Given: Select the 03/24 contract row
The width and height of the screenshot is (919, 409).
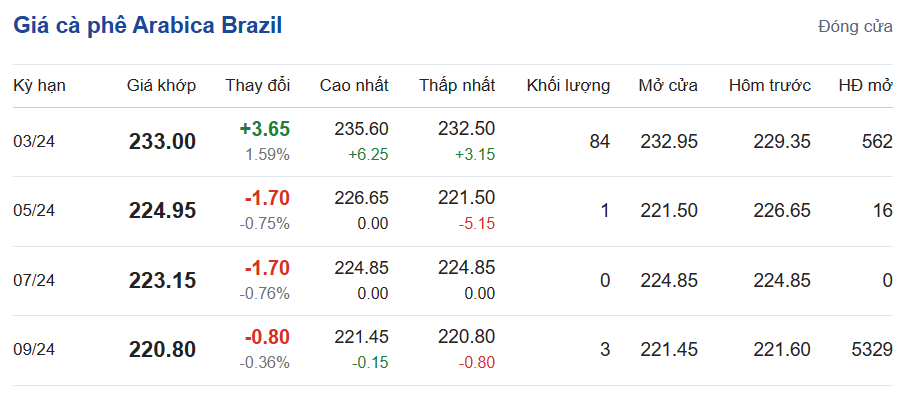Looking at the screenshot, I should click(34, 142).
